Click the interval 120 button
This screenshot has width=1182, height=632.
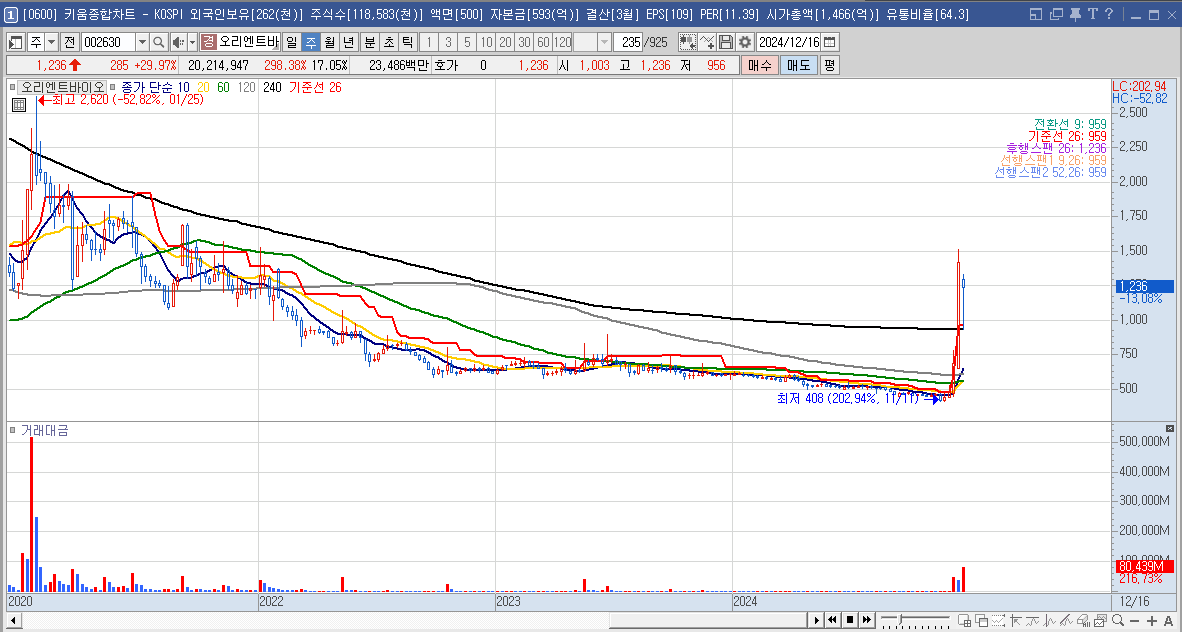click(562, 42)
